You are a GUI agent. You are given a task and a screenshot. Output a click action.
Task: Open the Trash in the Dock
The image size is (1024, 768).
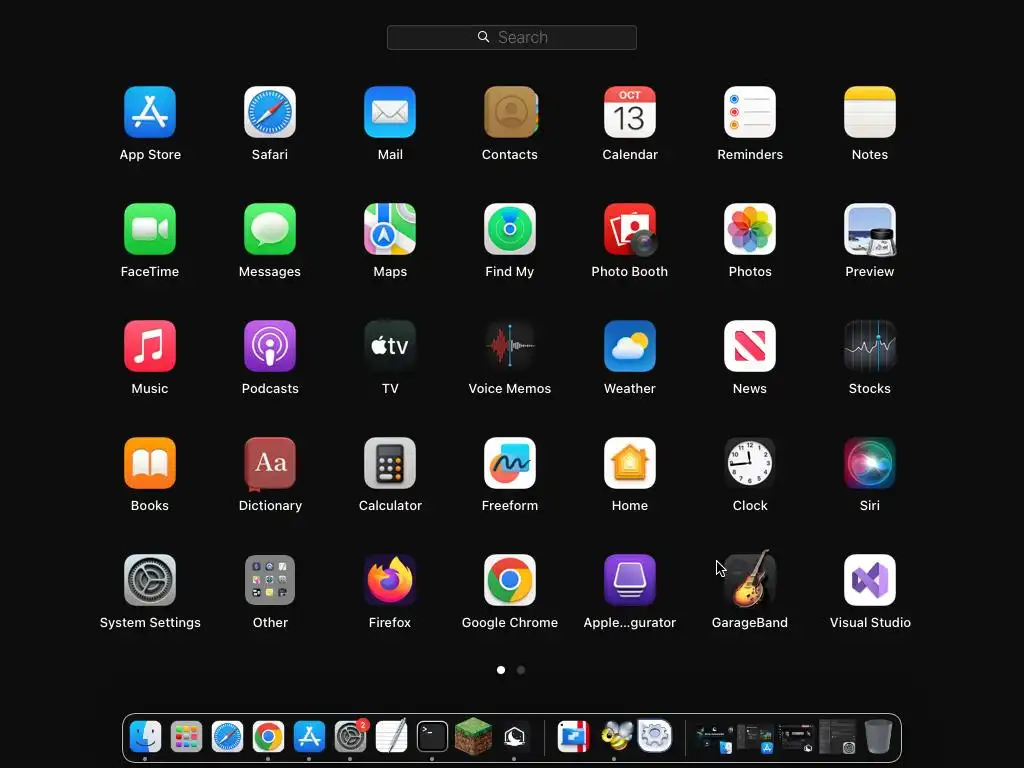pos(878,737)
